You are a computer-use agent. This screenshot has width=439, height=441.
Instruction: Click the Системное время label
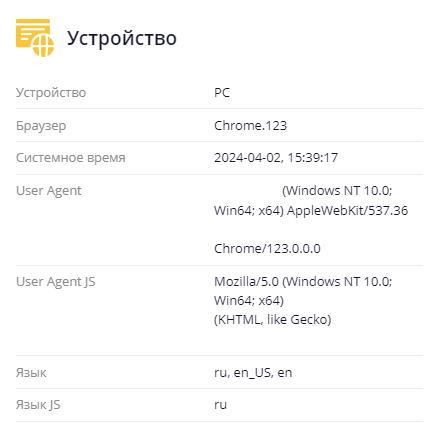tap(71, 158)
